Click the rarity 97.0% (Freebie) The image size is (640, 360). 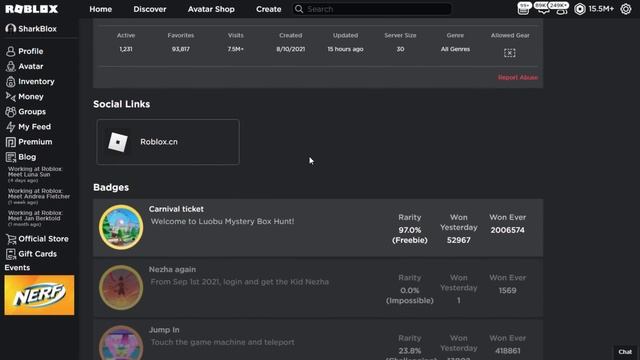coord(410,235)
